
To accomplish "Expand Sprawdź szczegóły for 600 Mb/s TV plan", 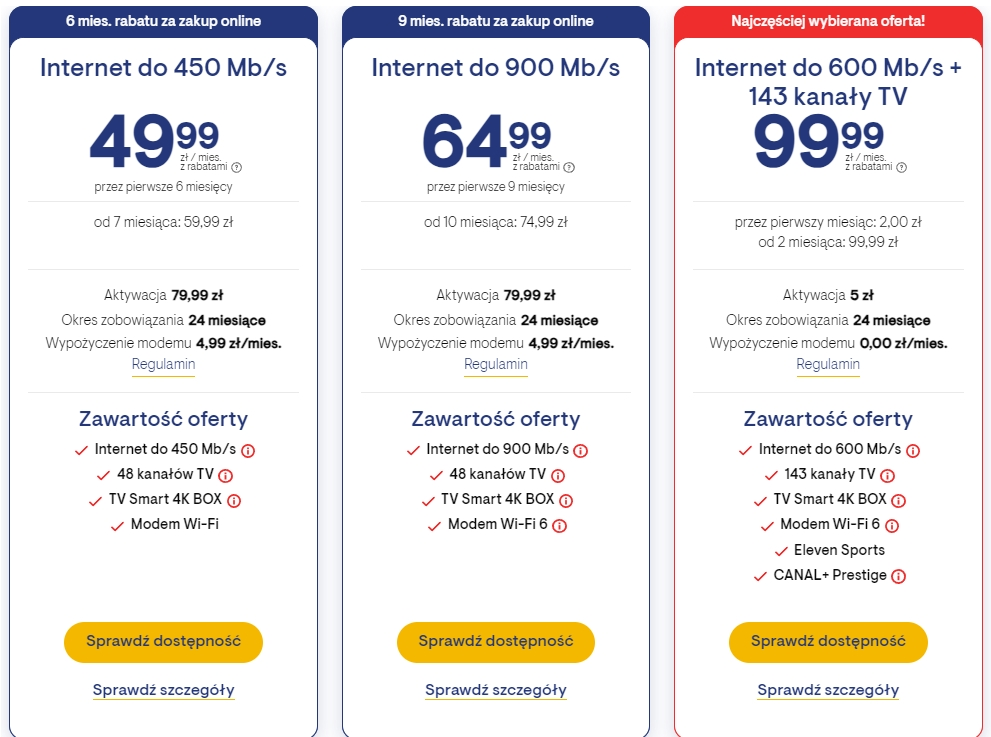I will 828,690.
